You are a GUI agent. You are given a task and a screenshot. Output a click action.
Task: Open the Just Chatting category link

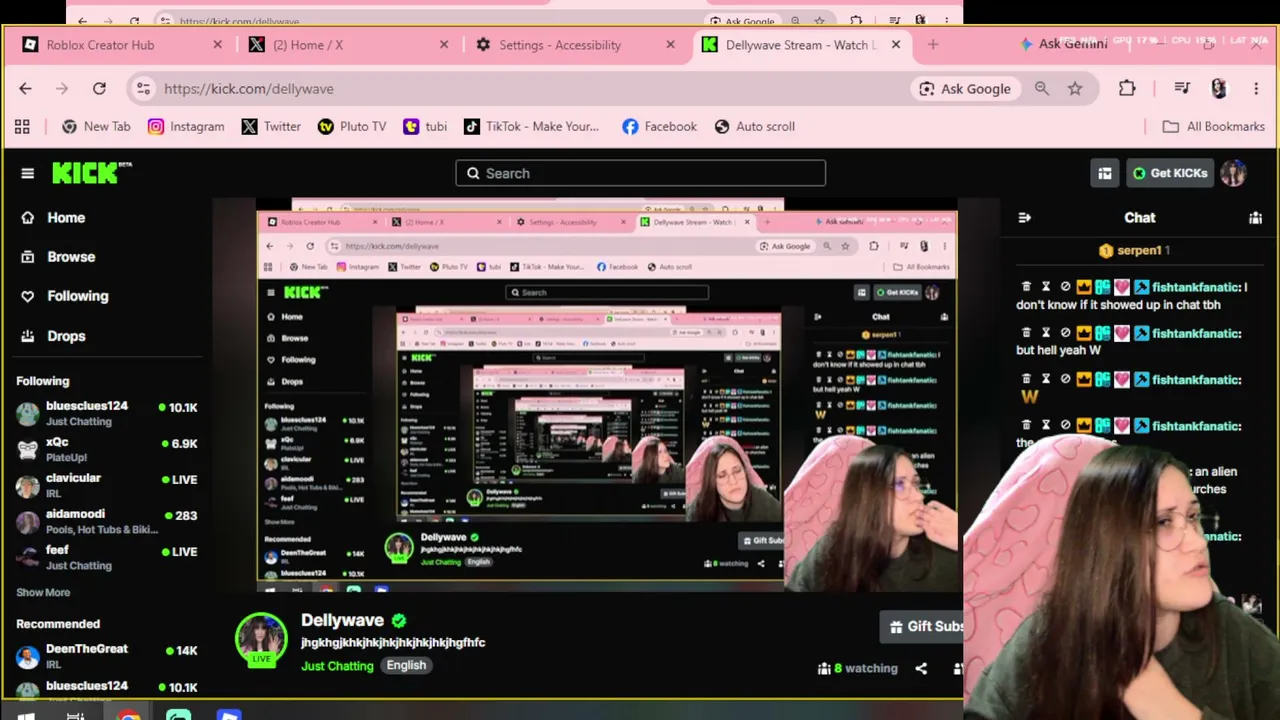pos(337,666)
